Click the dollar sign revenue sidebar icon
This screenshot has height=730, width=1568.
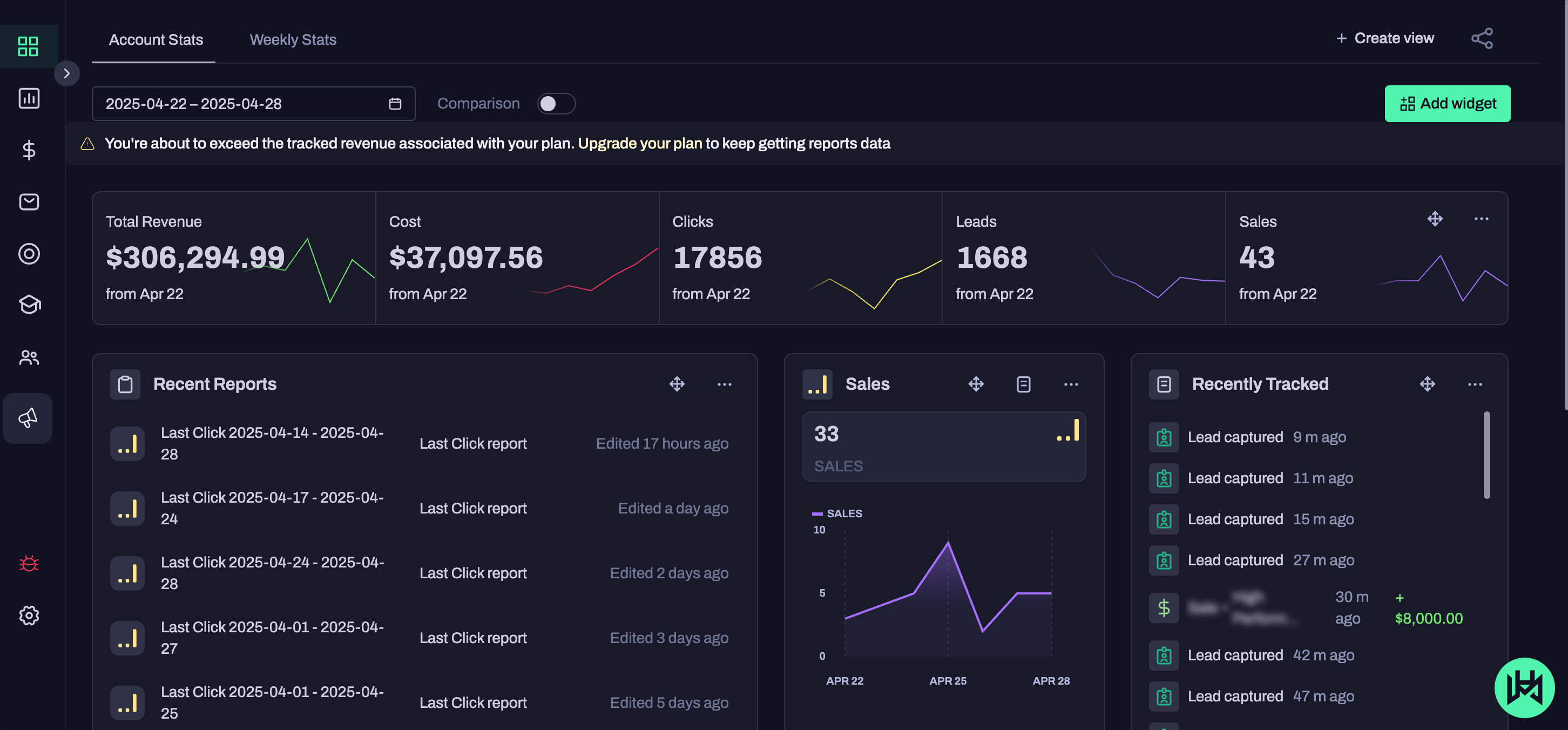coord(29,150)
